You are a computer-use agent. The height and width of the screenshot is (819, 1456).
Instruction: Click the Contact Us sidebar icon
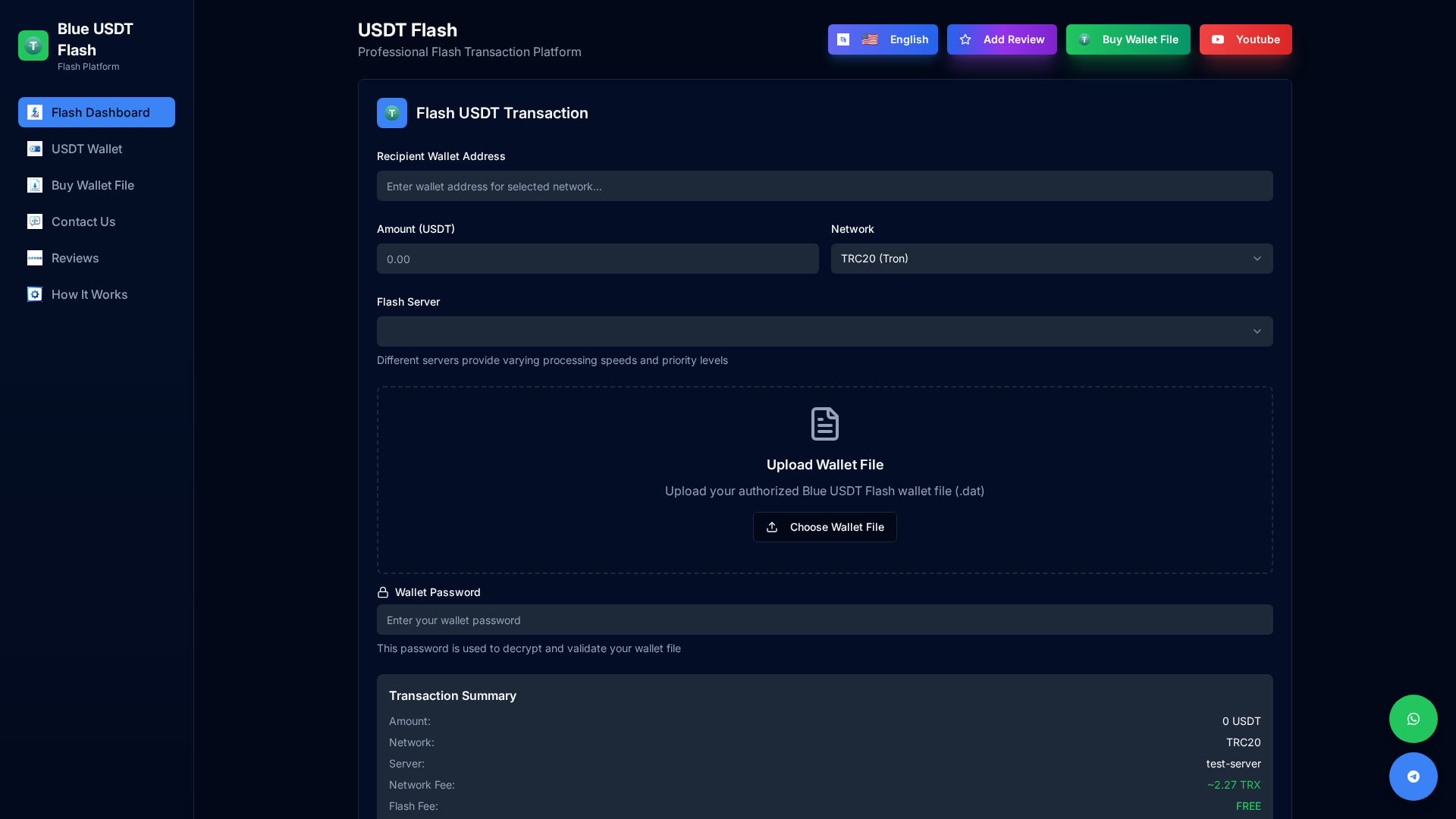pyautogui.click(x=35, y=221)
